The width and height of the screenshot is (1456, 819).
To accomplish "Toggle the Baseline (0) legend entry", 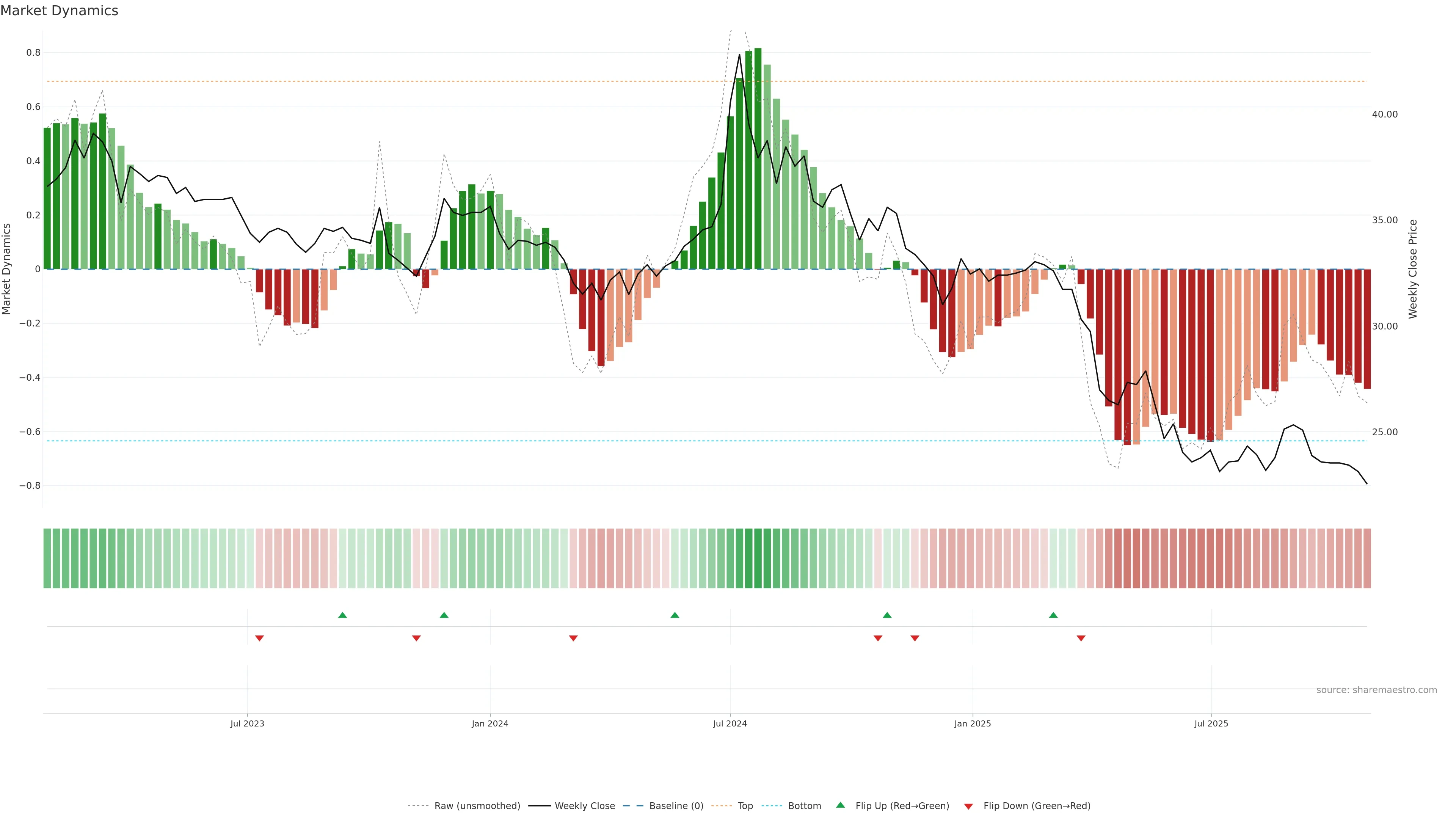I will point(676,806).
